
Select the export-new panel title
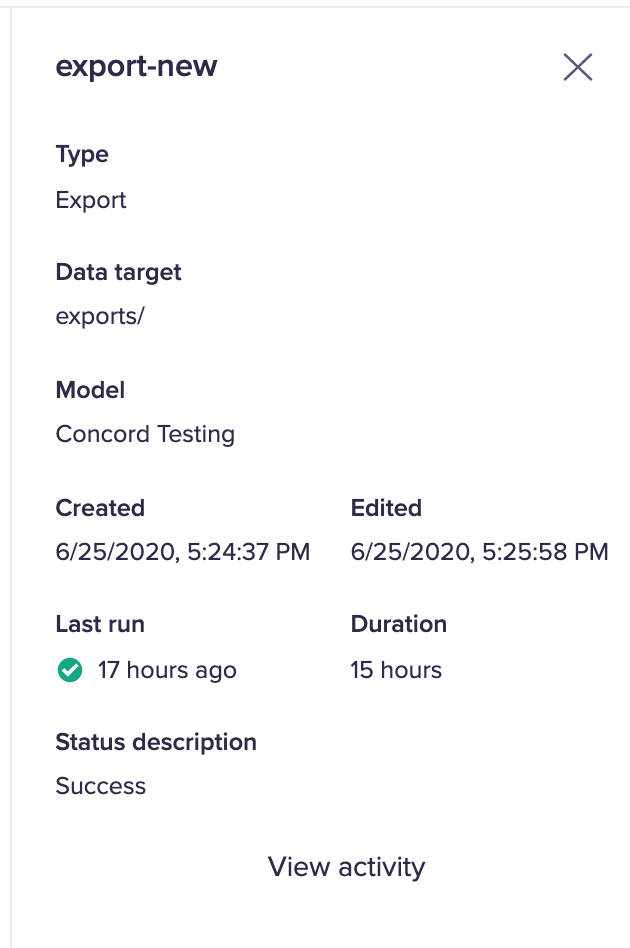[136, 66]
